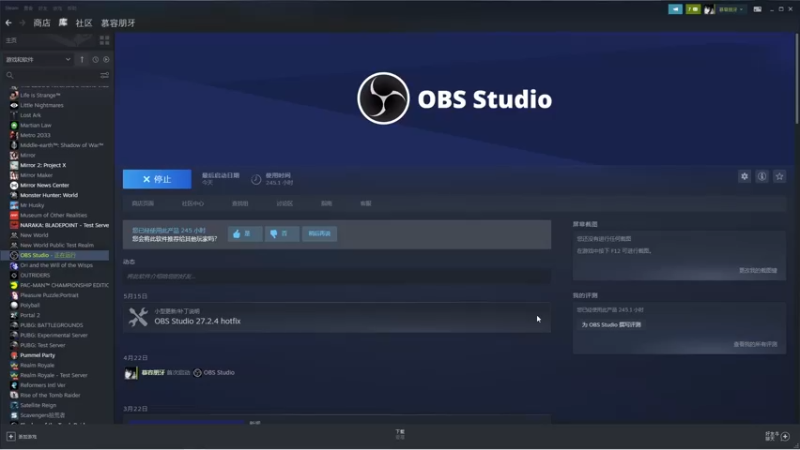Open the Community Hub link under the stop button
Screen dimensions: 800x450
click(x=192, y=204)
